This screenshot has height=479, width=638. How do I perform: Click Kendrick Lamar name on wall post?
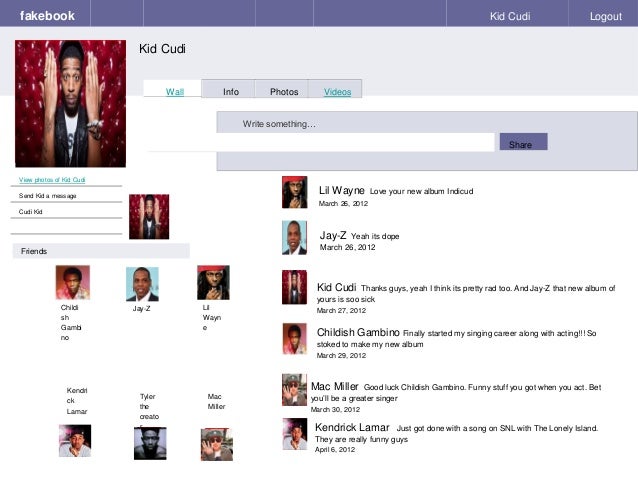(352, 427)
